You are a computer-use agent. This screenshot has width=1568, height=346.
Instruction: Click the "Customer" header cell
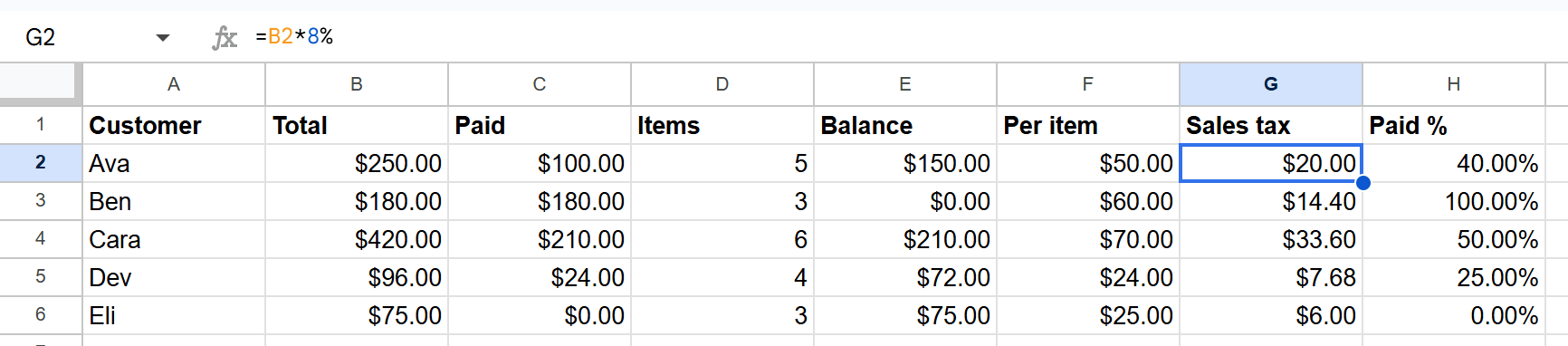point(174,125)
